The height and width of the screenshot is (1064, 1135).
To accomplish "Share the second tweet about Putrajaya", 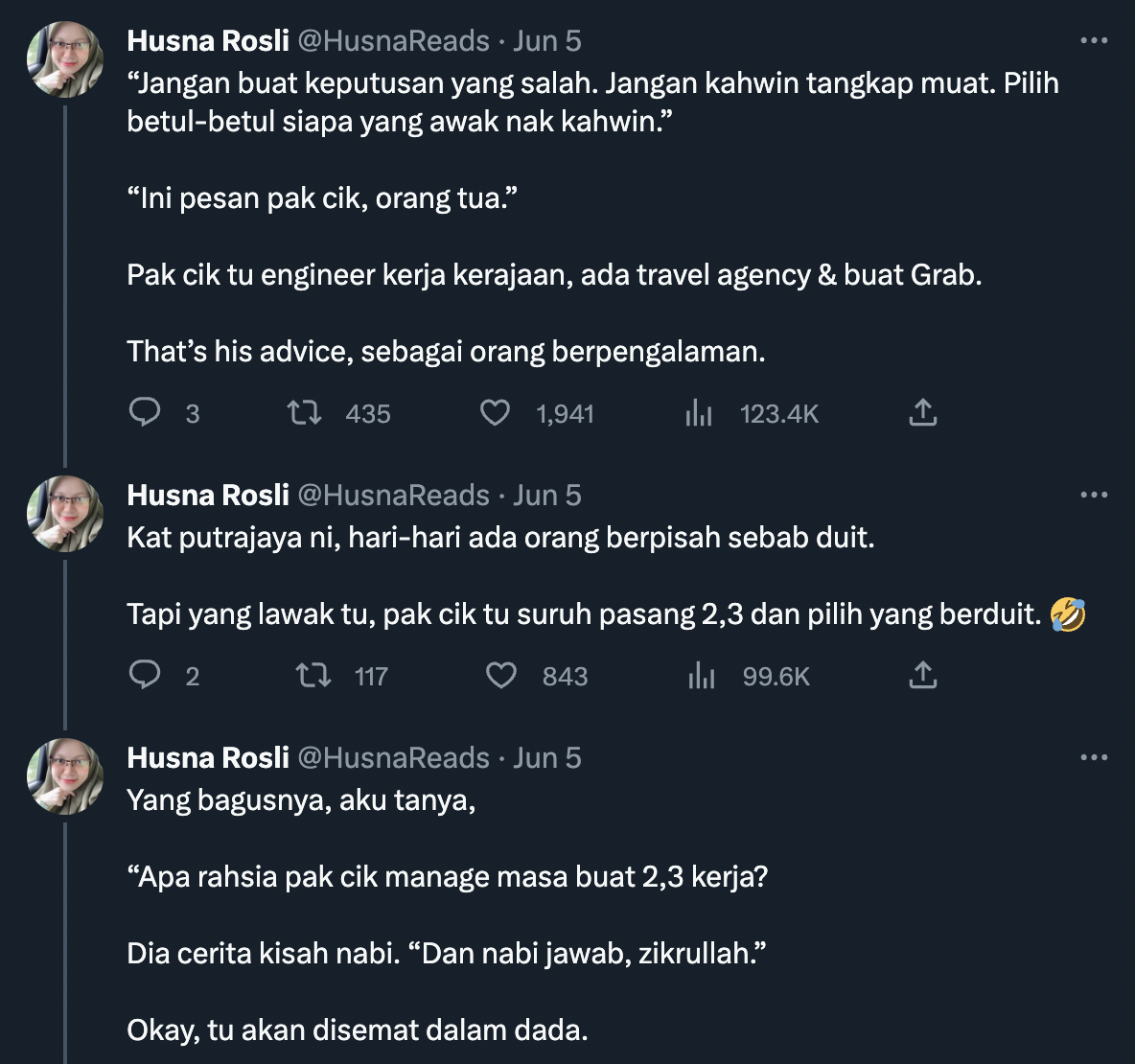I will click(922, 676).
